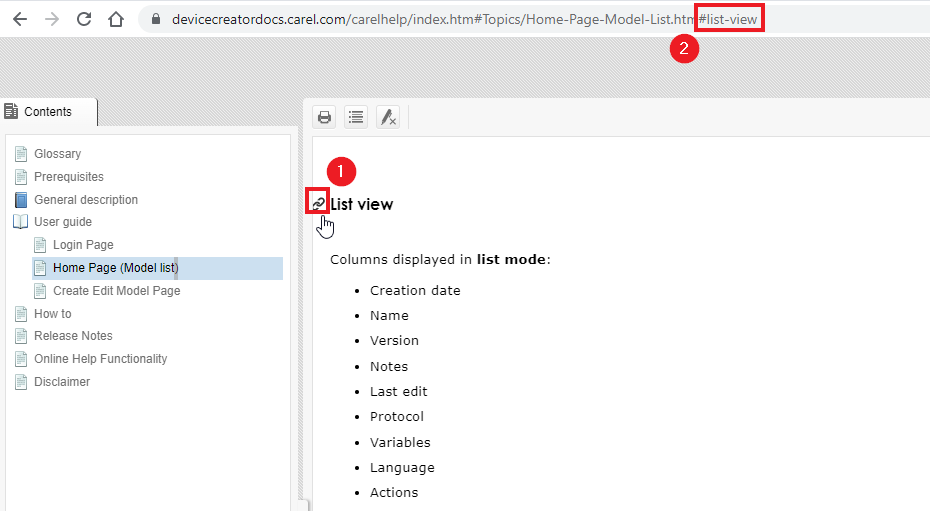
Task: Open the Online Help Functionality topic
Action: pyautogui.click(x=100, y=359)
